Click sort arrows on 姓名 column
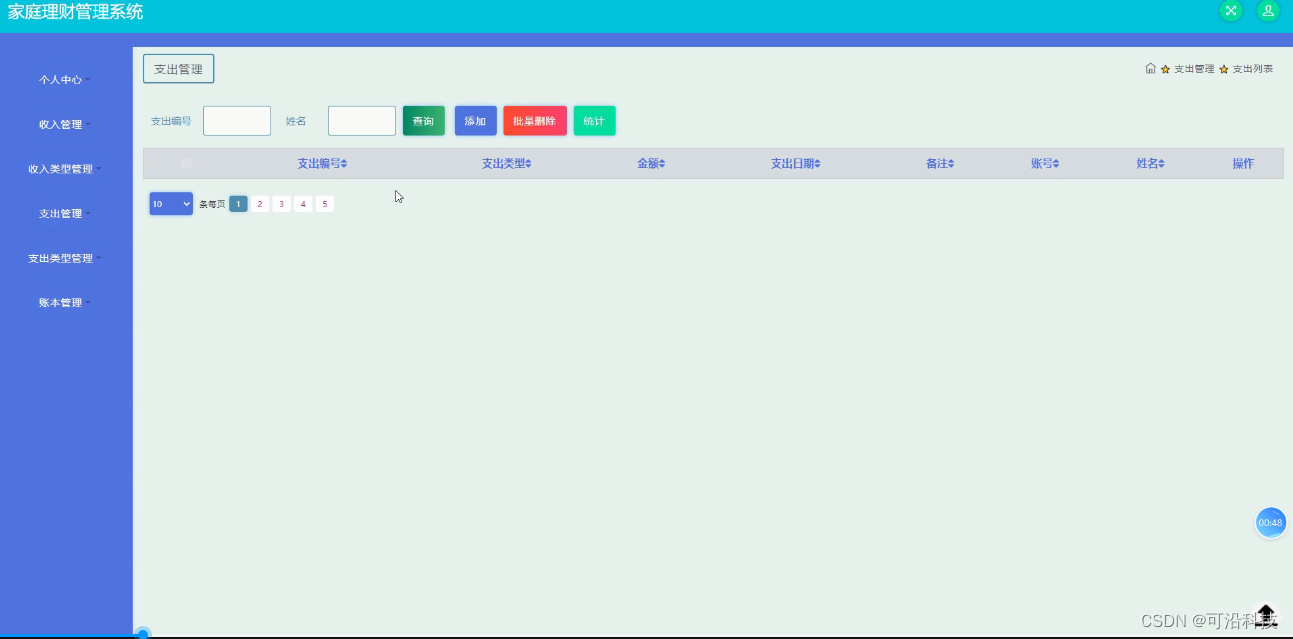This screenshot has width=1293, height=639. coord(1161,164)
